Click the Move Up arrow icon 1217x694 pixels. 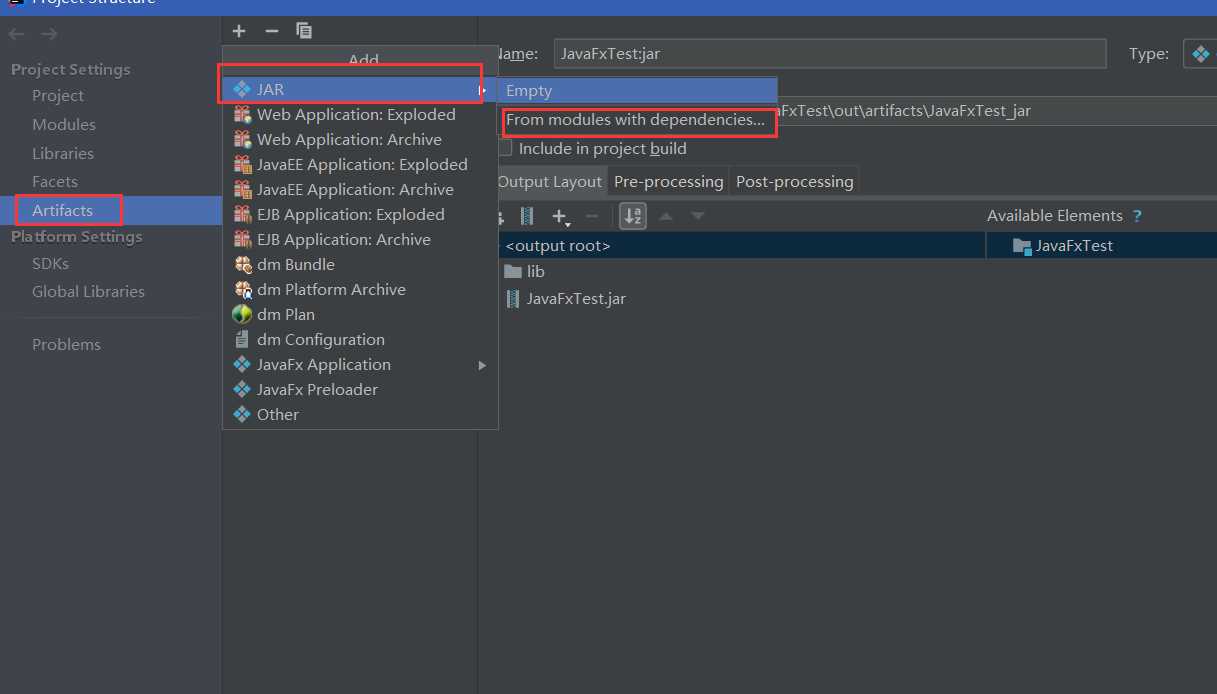[666, 216]
